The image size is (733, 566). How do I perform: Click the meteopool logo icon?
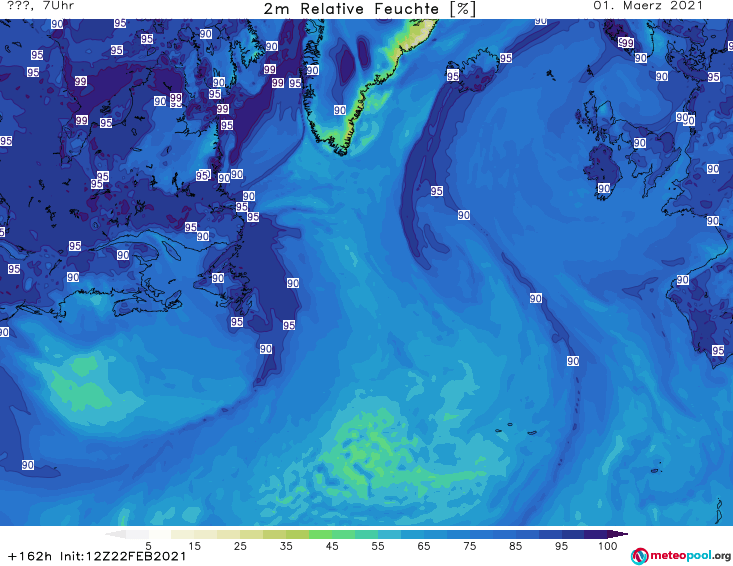[639, 556]
